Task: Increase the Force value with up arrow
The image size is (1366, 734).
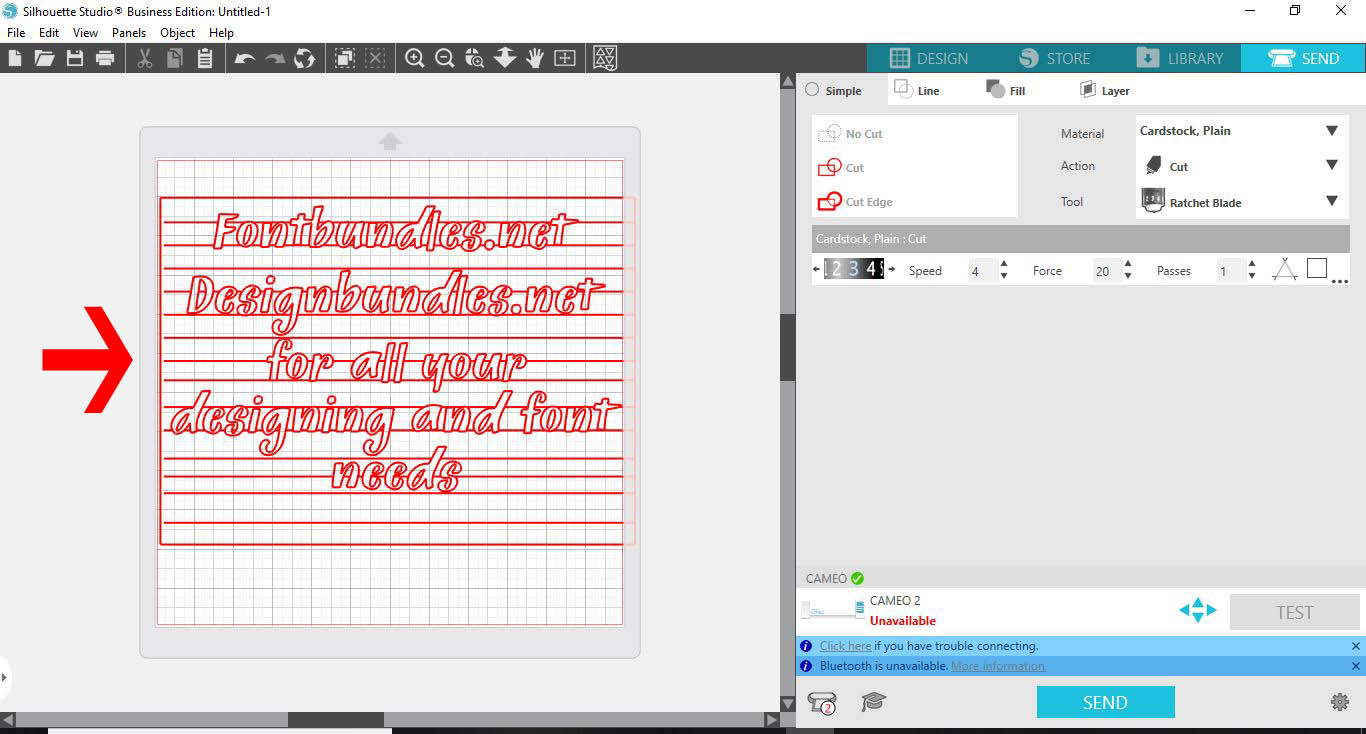Action: pyautogui.click(x=1128, y=265)
